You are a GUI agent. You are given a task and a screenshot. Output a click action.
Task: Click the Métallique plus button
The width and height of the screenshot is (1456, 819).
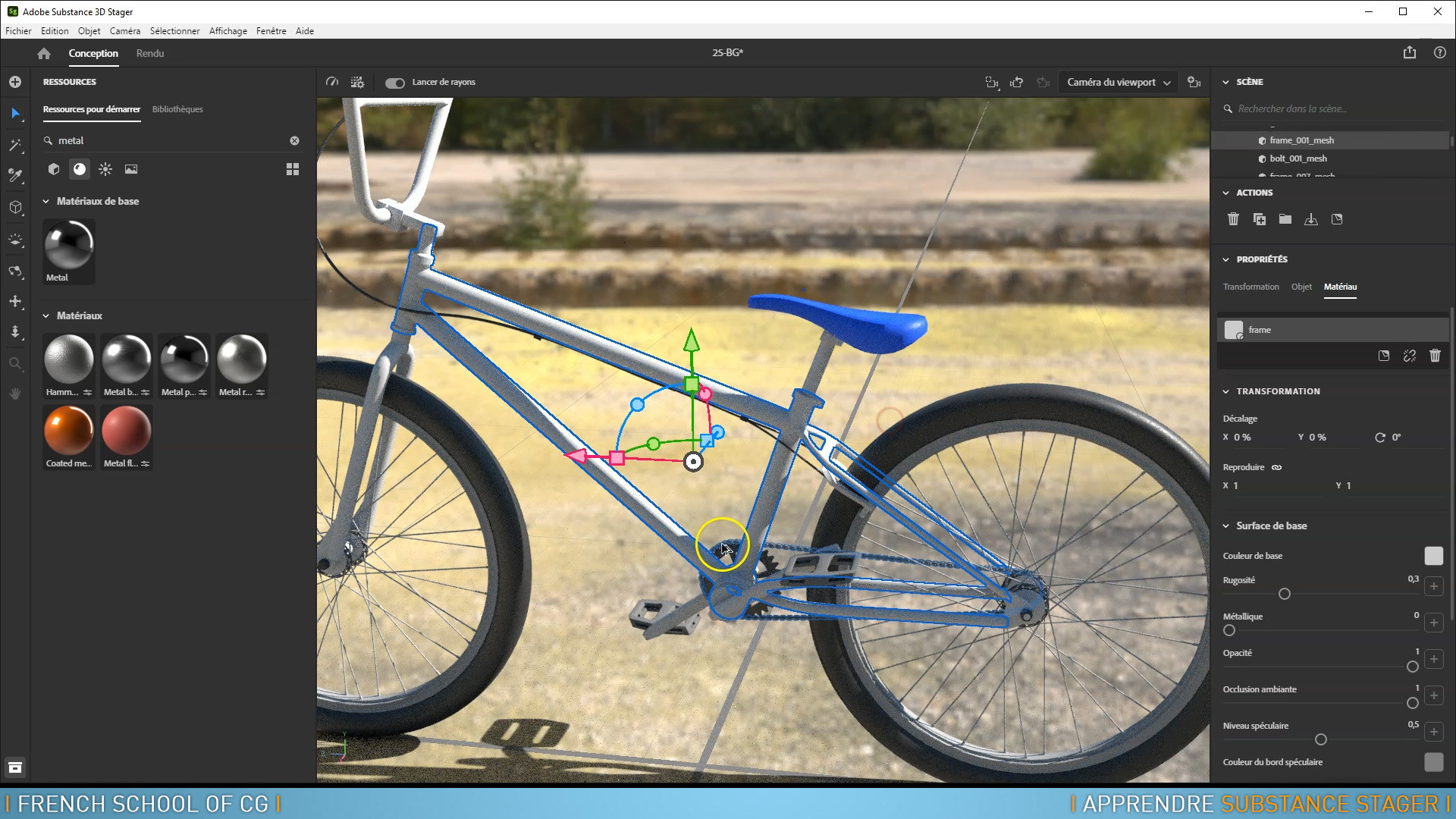[1433, 623]
